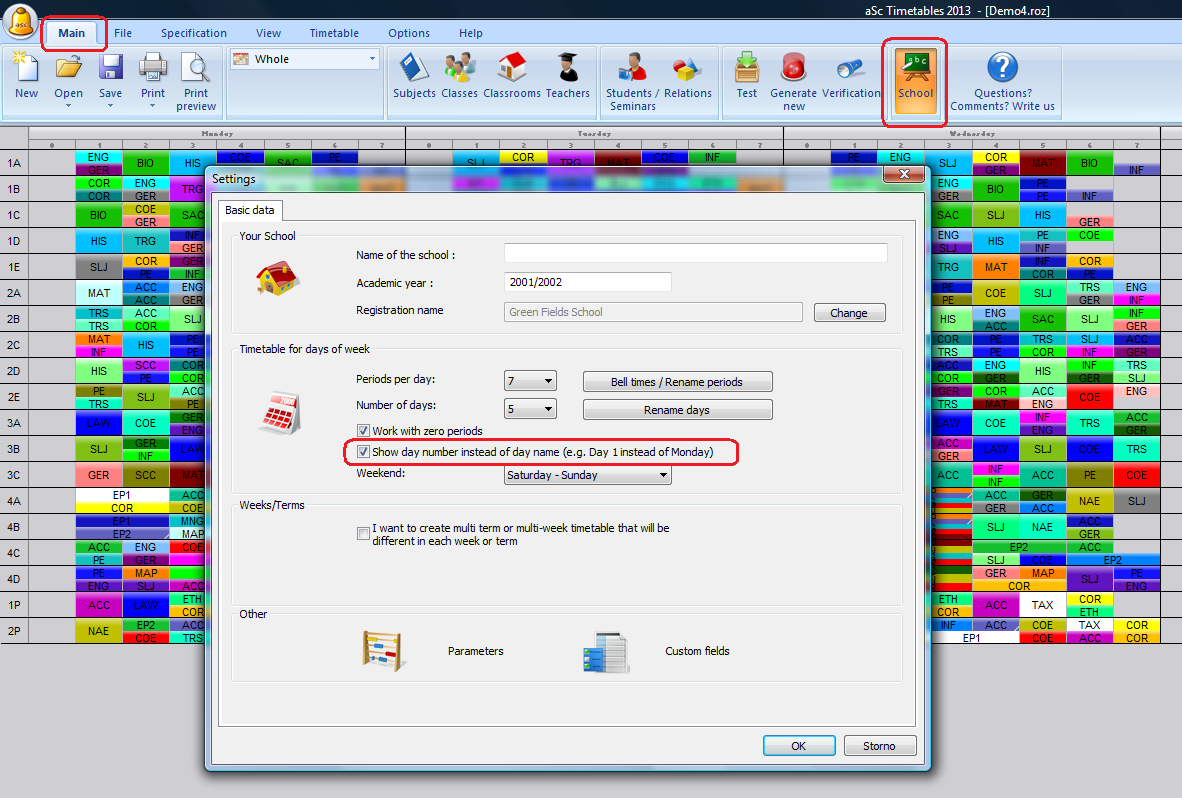Screen dimensions: 1182x798
Task: Toggle Work with zero periods checkbox
Action: point(364,431)
